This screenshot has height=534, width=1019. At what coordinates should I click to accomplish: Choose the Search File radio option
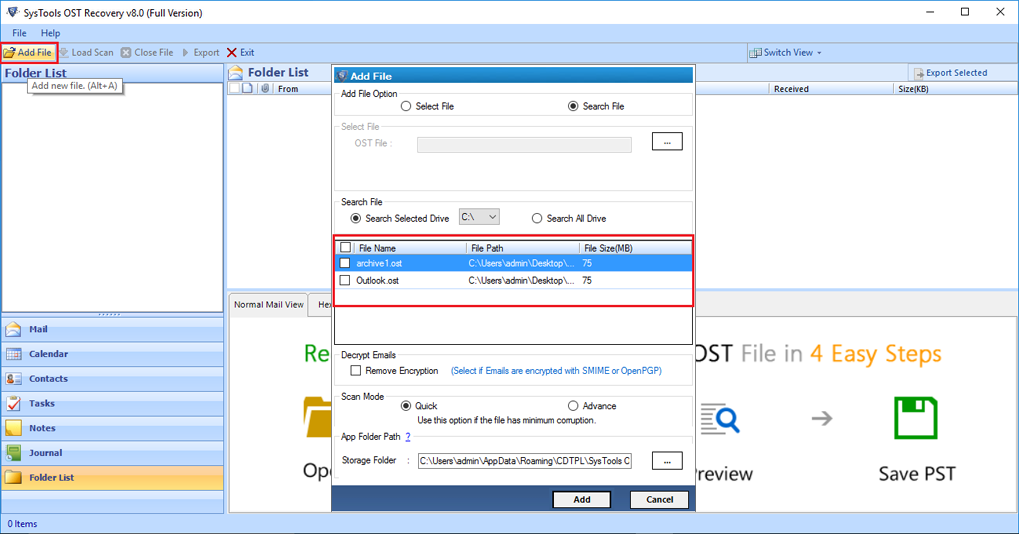(573, 106)
